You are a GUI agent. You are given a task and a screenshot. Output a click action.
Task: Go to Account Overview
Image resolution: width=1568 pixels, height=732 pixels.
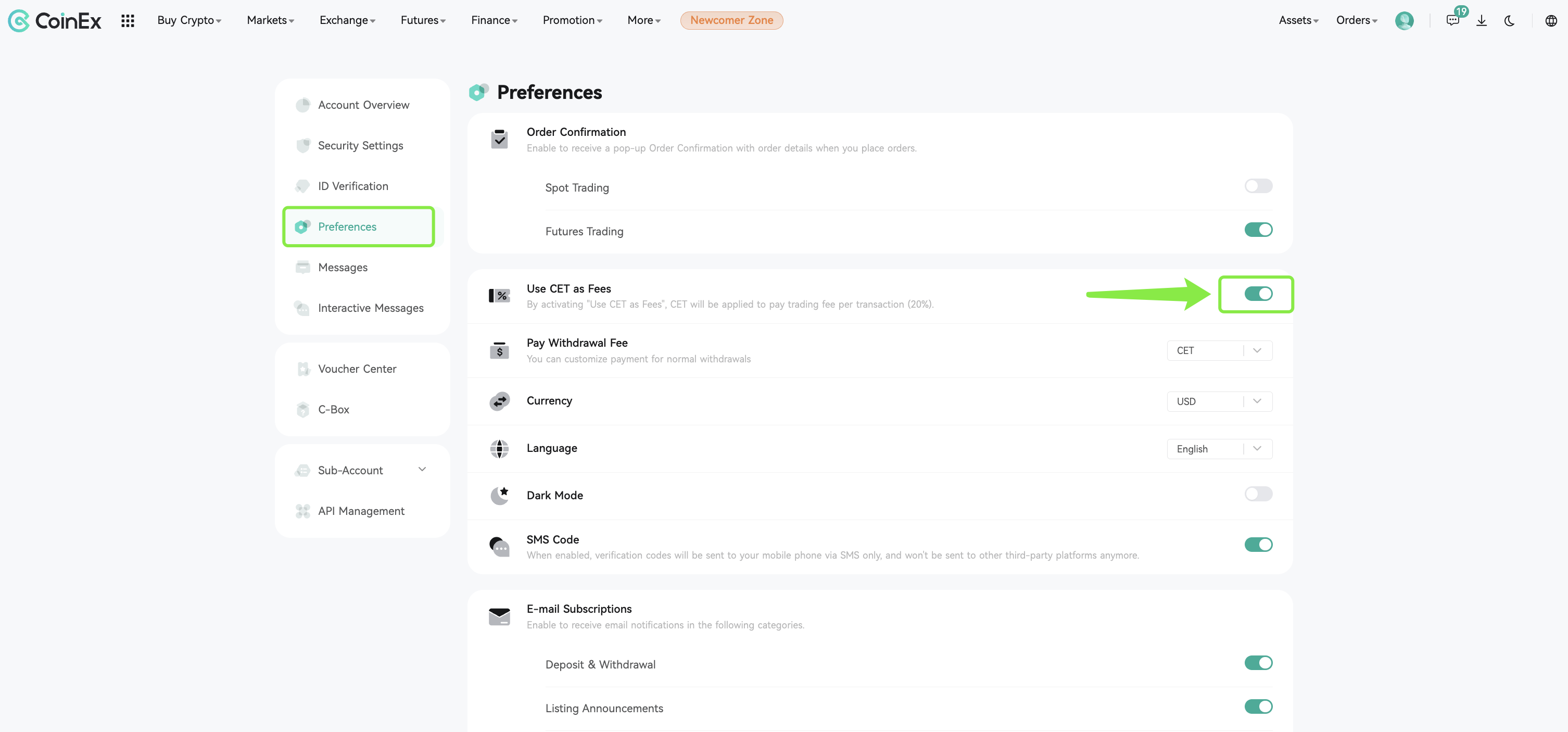pyautogui.click(x=363, y=105)
